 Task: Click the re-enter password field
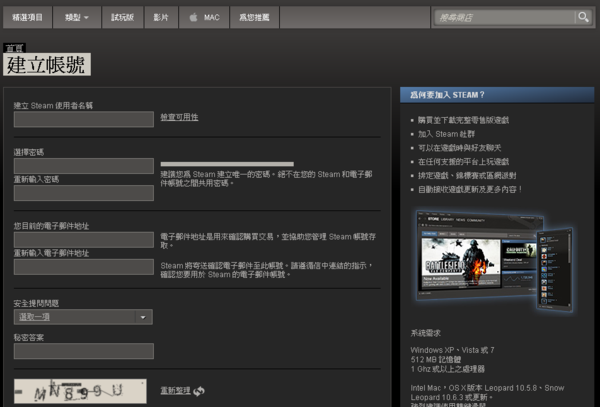(83, 193)
